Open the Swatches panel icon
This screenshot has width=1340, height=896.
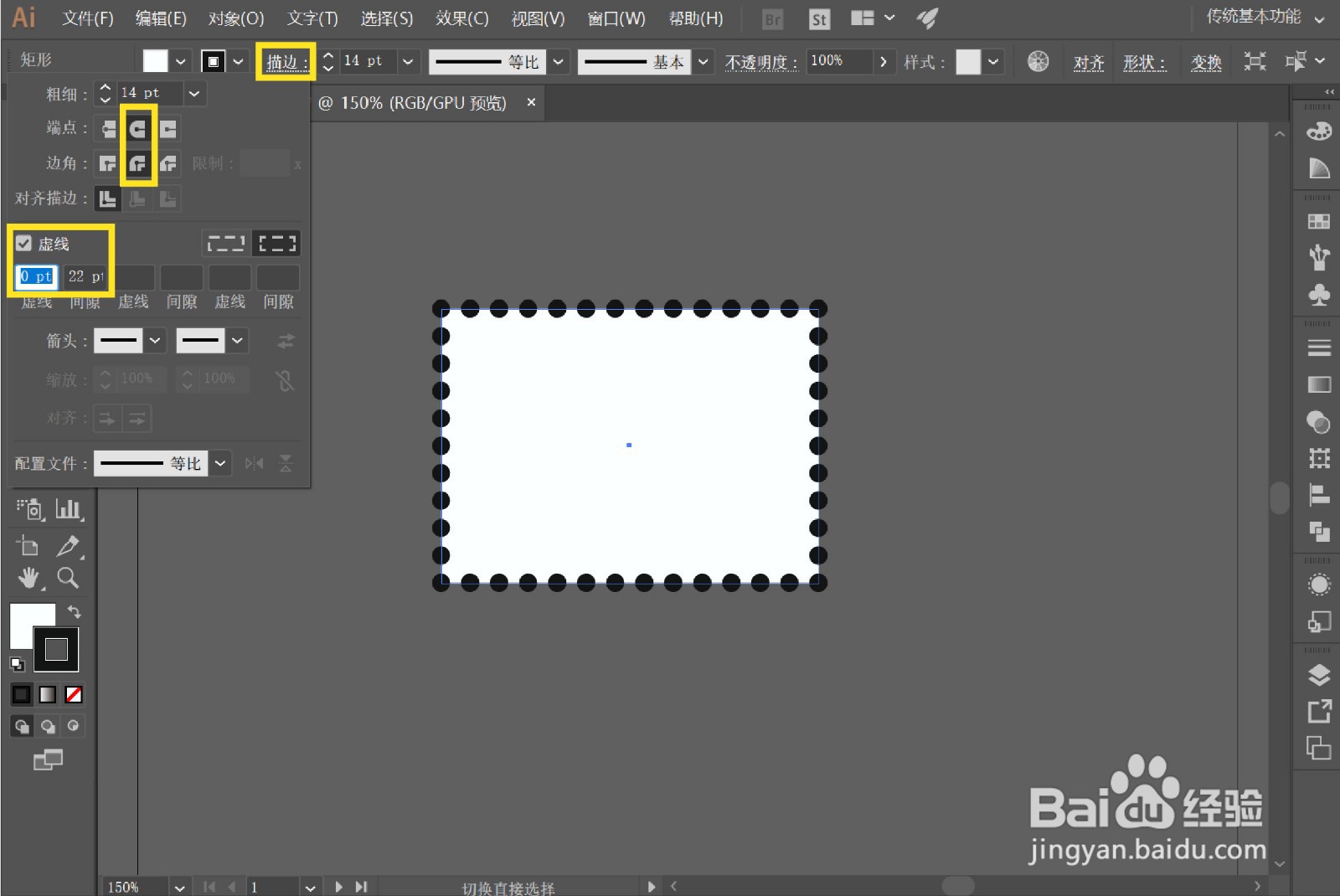point(1319,221)
